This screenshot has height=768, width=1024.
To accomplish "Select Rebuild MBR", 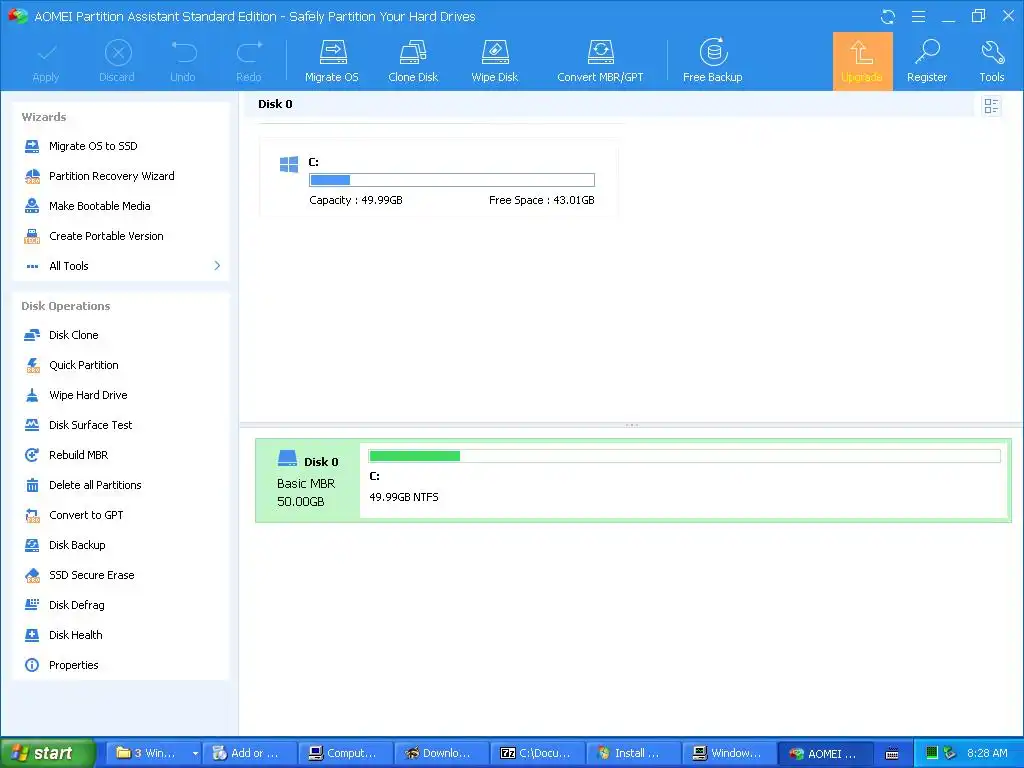I will (78, 455).
